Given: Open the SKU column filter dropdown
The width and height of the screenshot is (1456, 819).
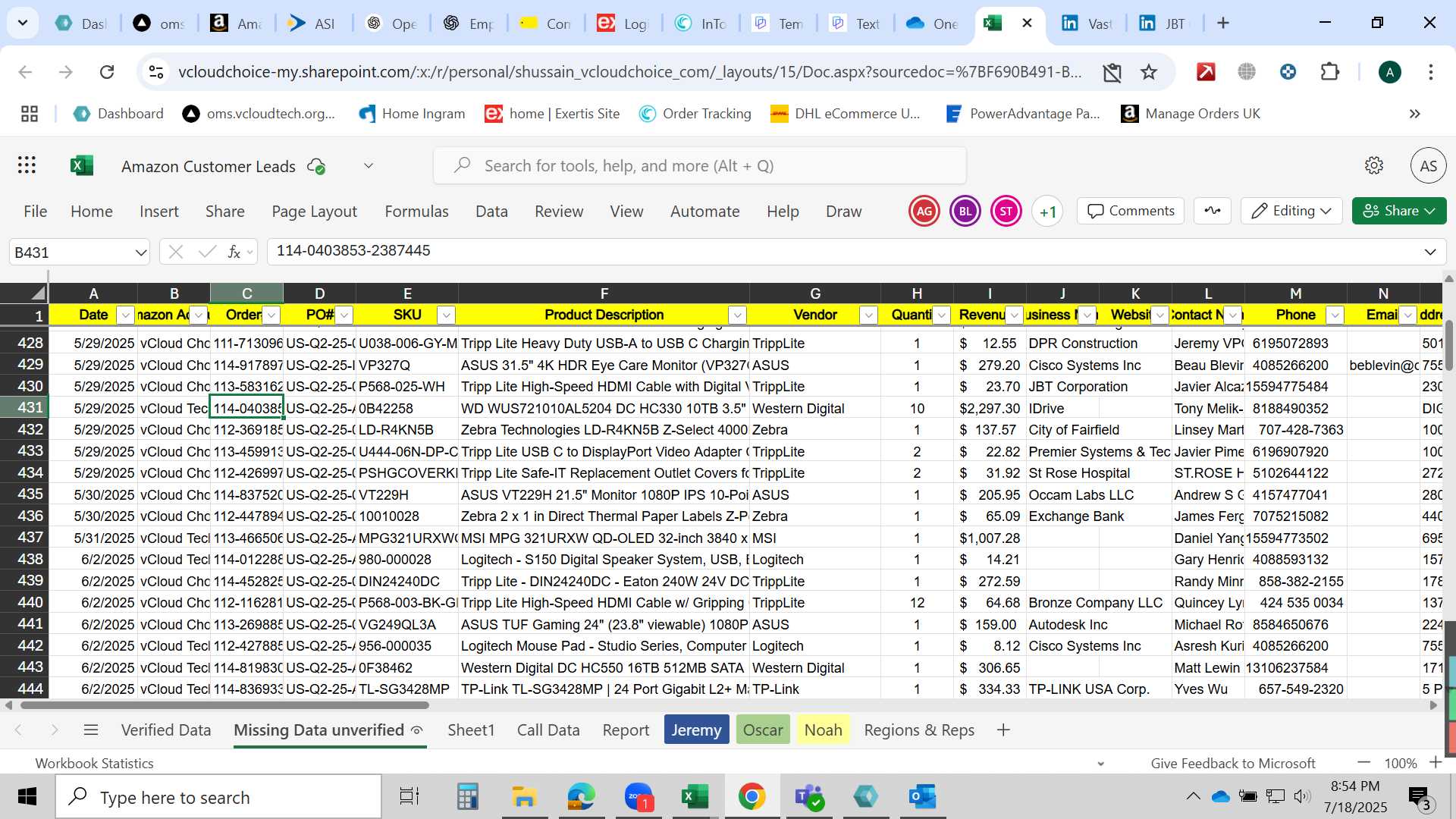Looking at the screenshot, I should tap(447, 315).
